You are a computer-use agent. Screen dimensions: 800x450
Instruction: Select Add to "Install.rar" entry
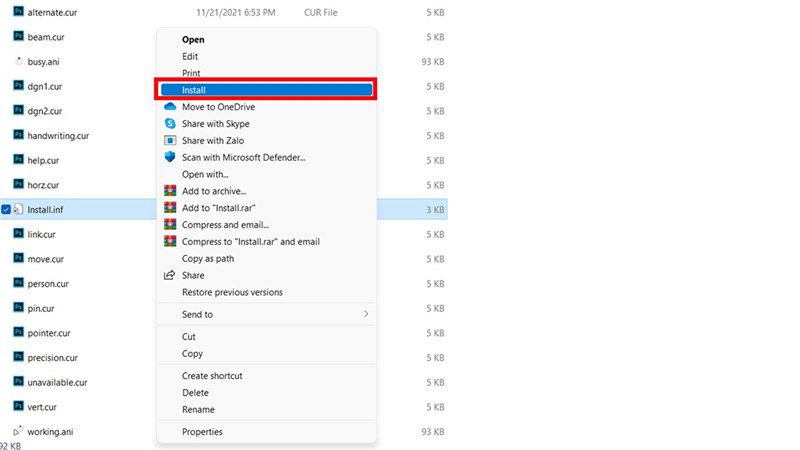(x=218, y=208)
